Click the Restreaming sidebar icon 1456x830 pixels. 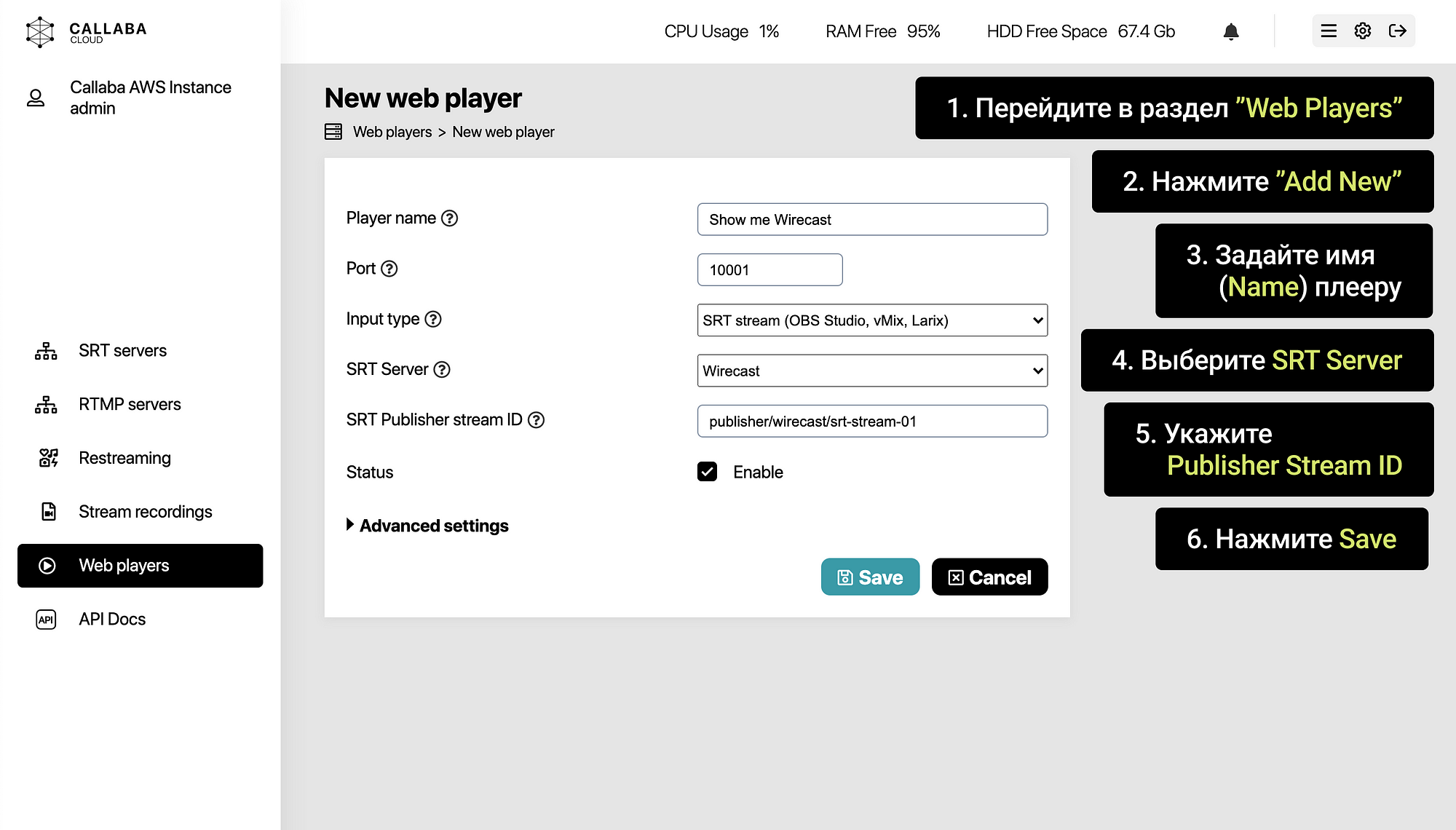point(48,458)
